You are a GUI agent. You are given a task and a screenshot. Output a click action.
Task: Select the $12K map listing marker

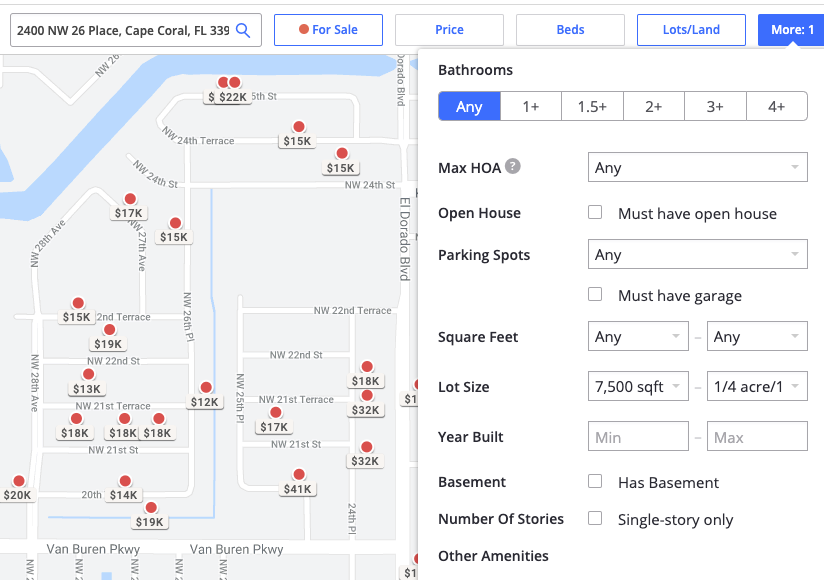point(205,401)
